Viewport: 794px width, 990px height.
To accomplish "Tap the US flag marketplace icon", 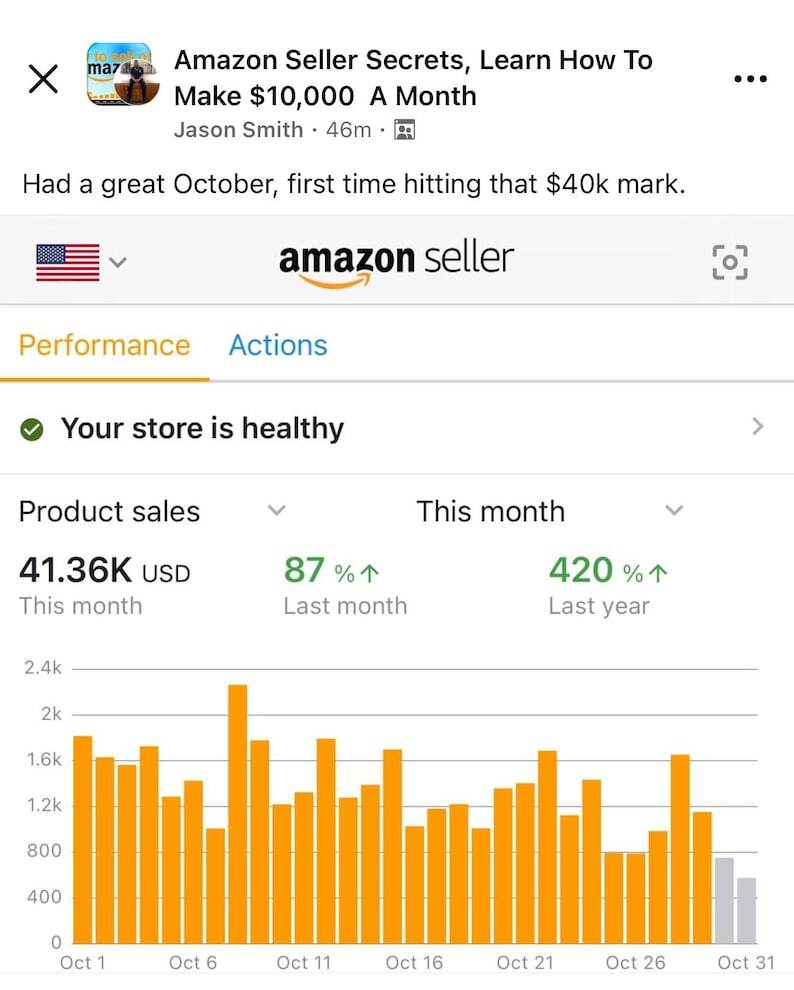I will point(67,262).
